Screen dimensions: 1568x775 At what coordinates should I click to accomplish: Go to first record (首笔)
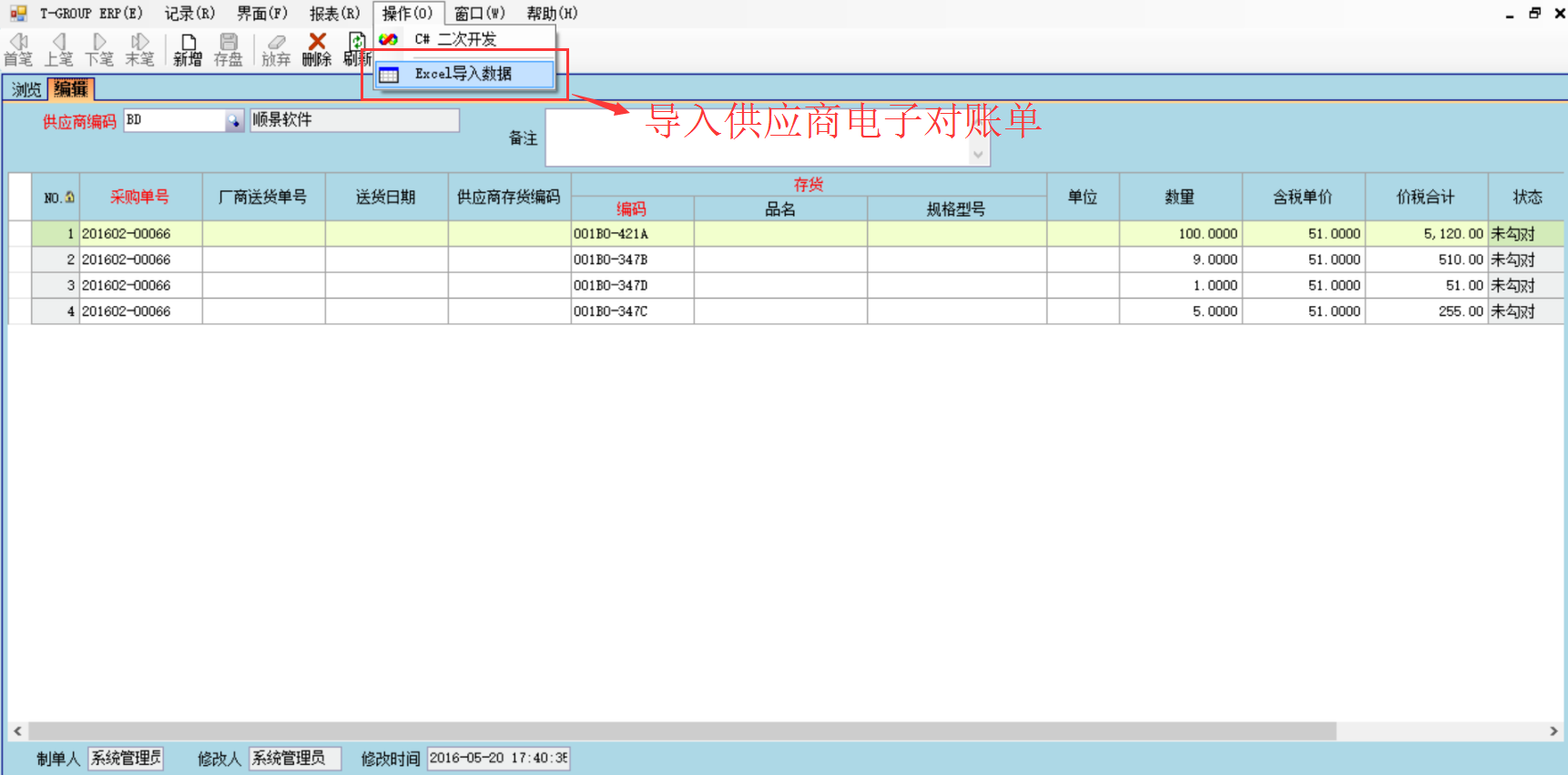point(18,50)
